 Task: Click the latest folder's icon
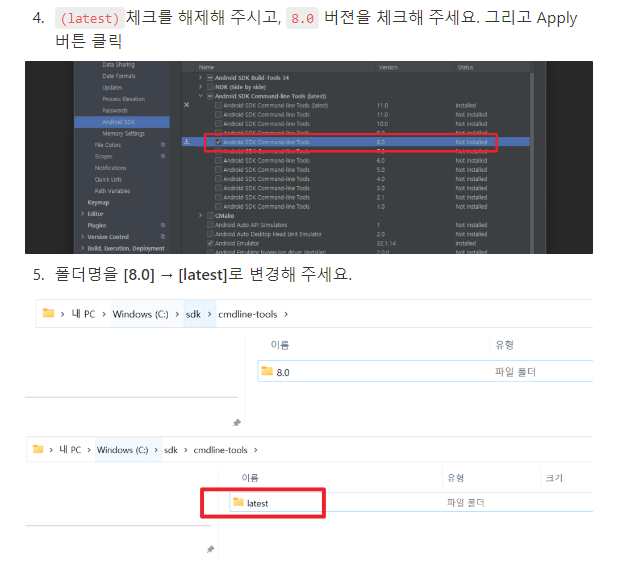[x=238, y=502]
